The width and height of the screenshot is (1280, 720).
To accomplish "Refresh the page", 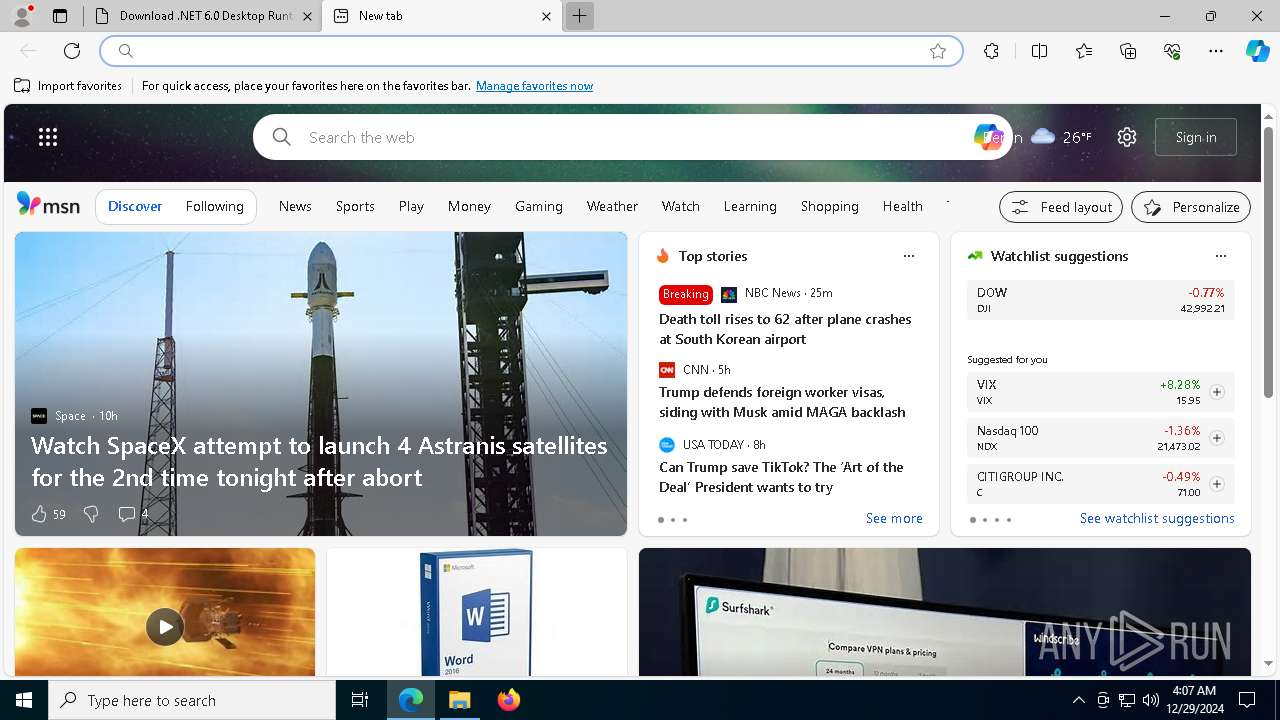I will coord(72,51).
